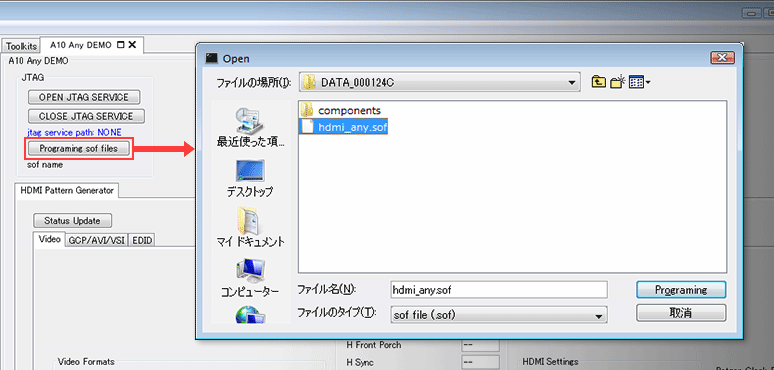
Task: Click OPEN JTAG SERVICE button
Action: click(x=84, y=97)
